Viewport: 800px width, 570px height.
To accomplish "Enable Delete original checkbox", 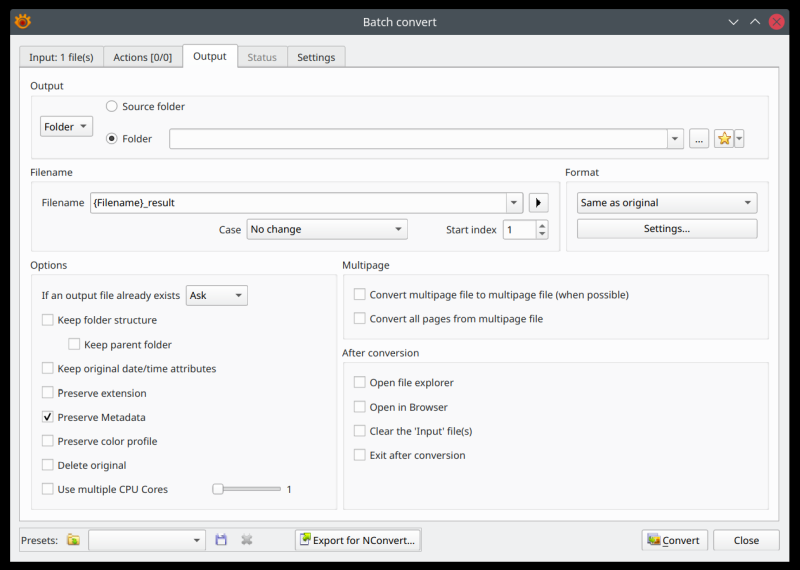I will [48, 465].
